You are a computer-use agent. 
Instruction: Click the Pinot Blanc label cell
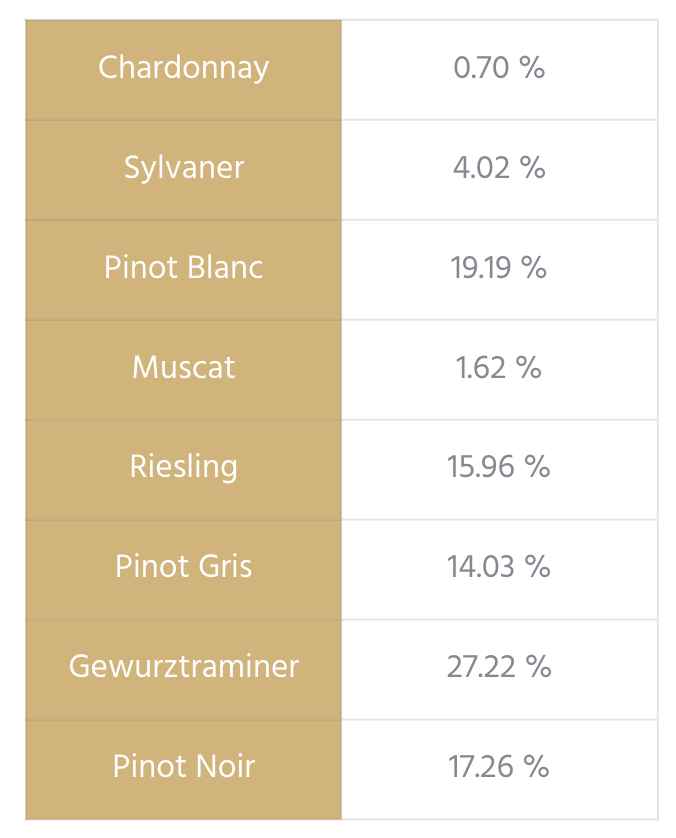(x=184, y=268)
